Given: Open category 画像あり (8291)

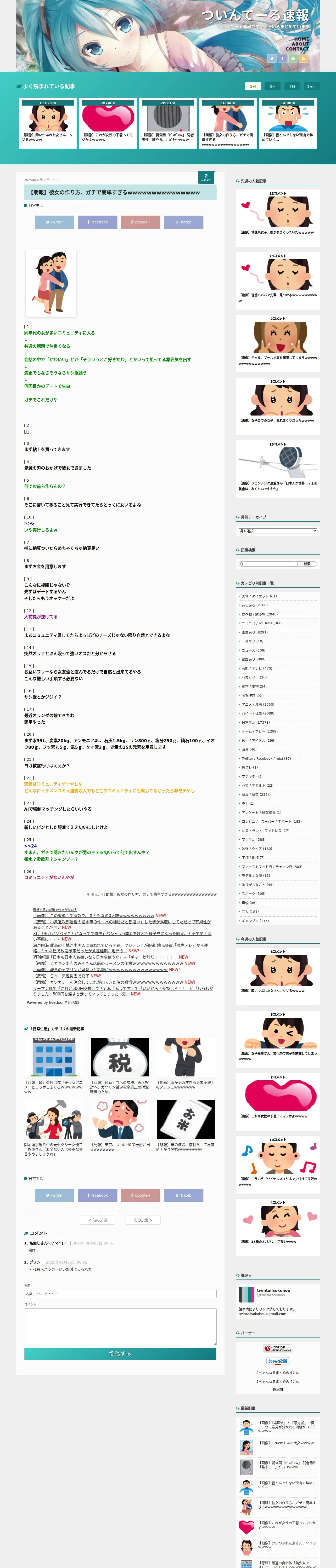Looking at the screenshot, I should tap(254, 632).
